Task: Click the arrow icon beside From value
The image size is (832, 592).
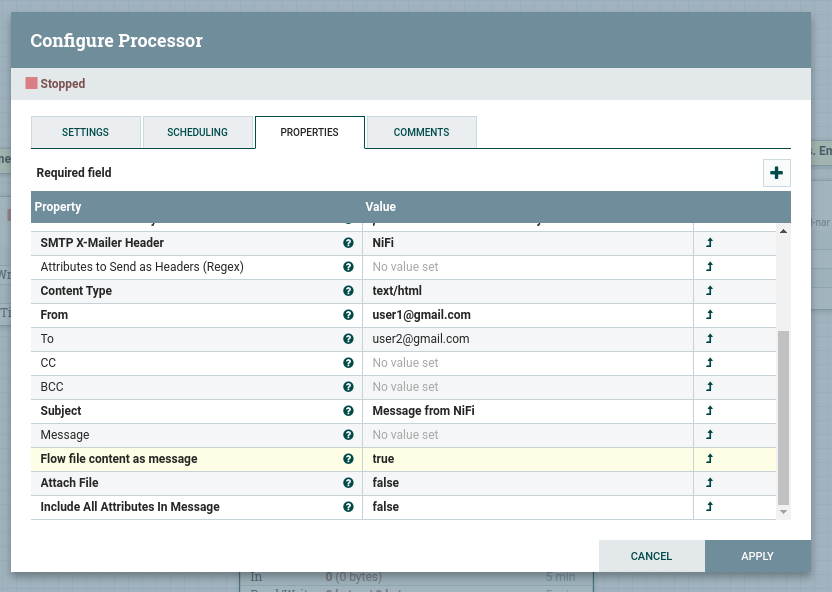Action: pyautogui.click(x=708, y=315)
